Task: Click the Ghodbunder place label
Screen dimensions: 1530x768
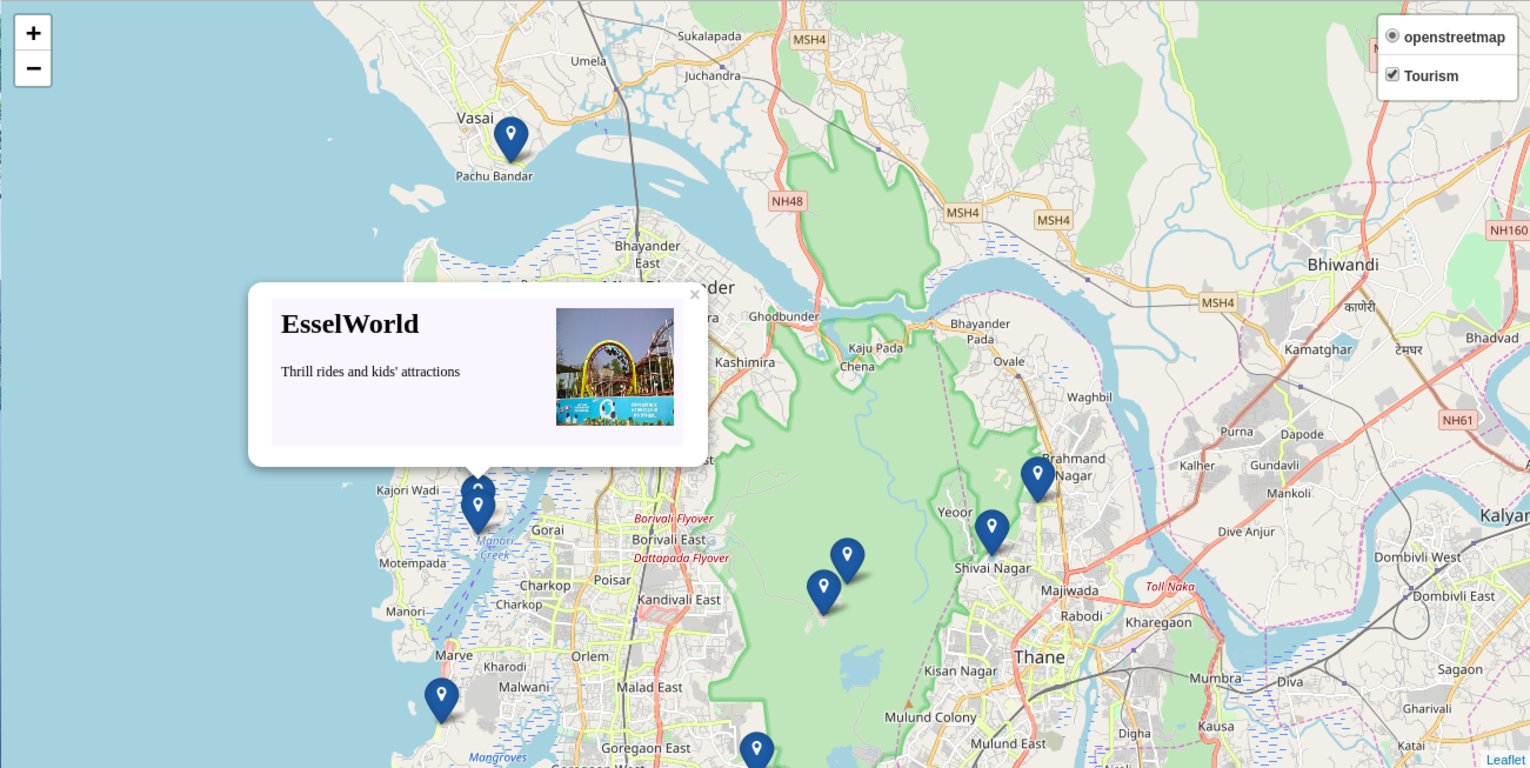Action: 784,317
